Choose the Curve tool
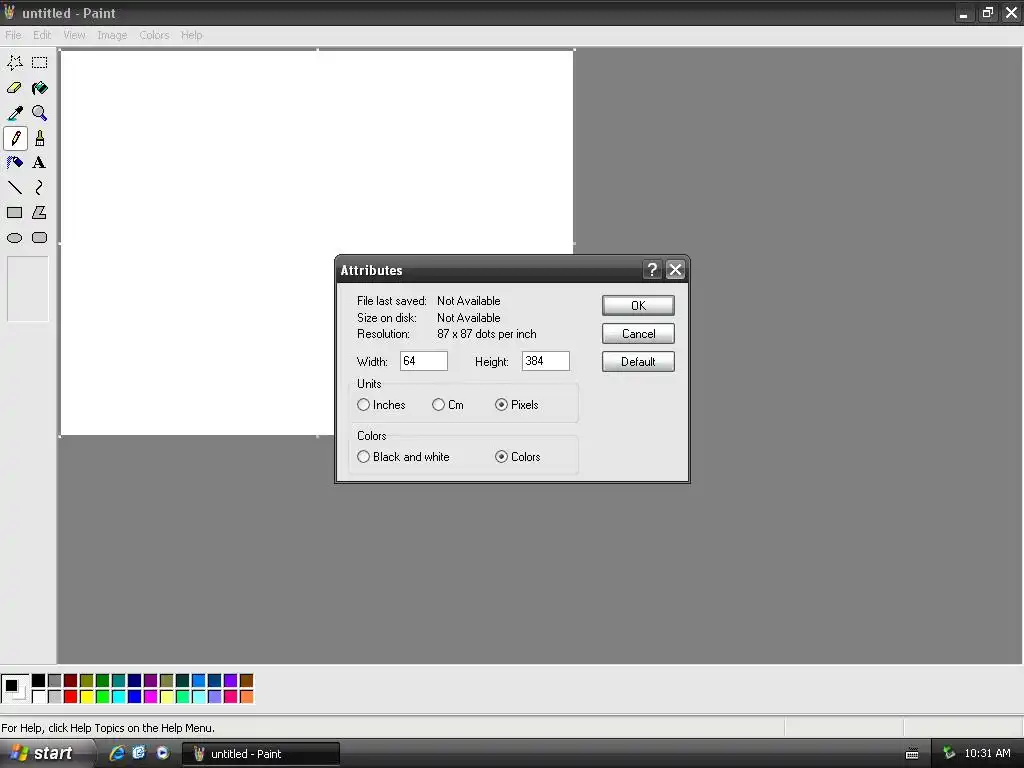1024x768 pixels. click(x=40, y=187)
